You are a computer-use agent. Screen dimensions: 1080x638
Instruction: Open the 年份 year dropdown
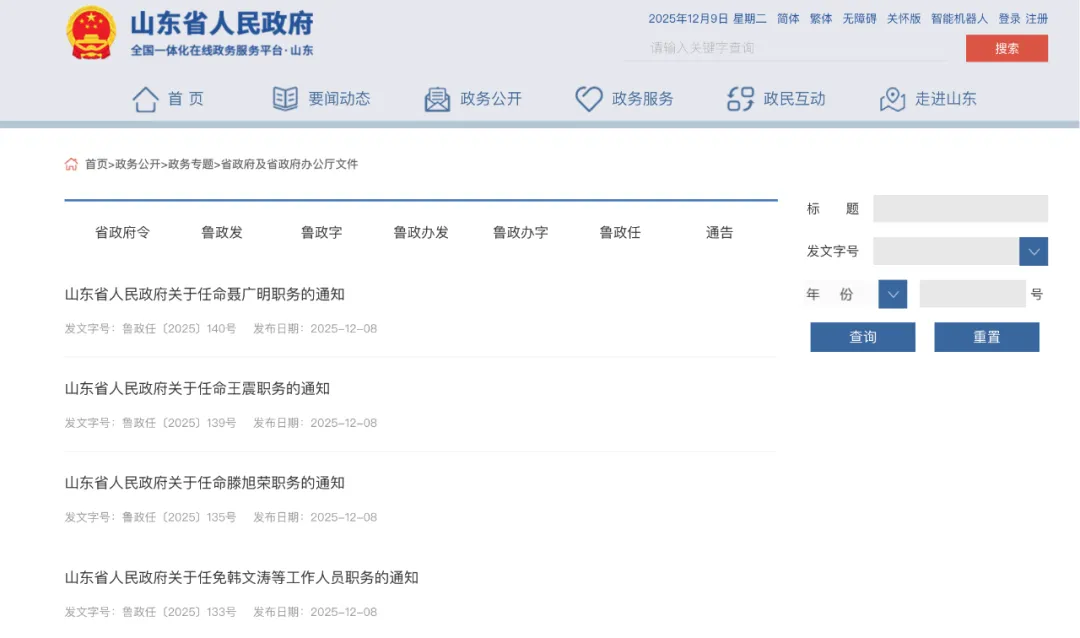pos(892,294)
